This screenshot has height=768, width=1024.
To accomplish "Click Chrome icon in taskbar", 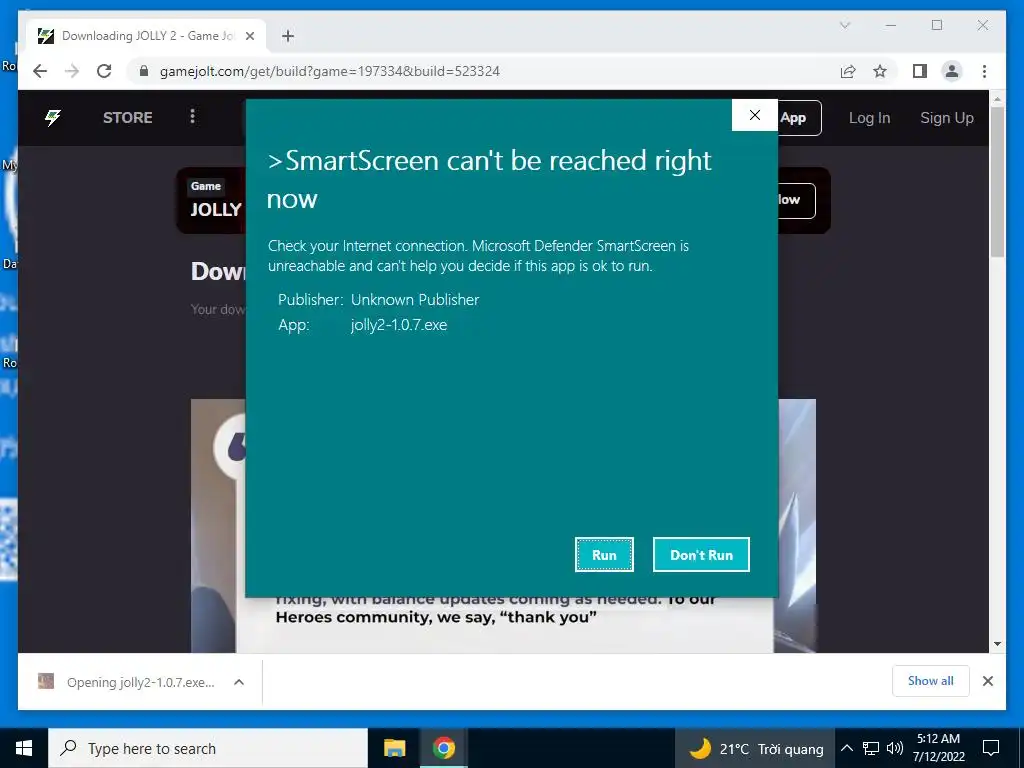I will pyautogui.click(x=443, y=748).
